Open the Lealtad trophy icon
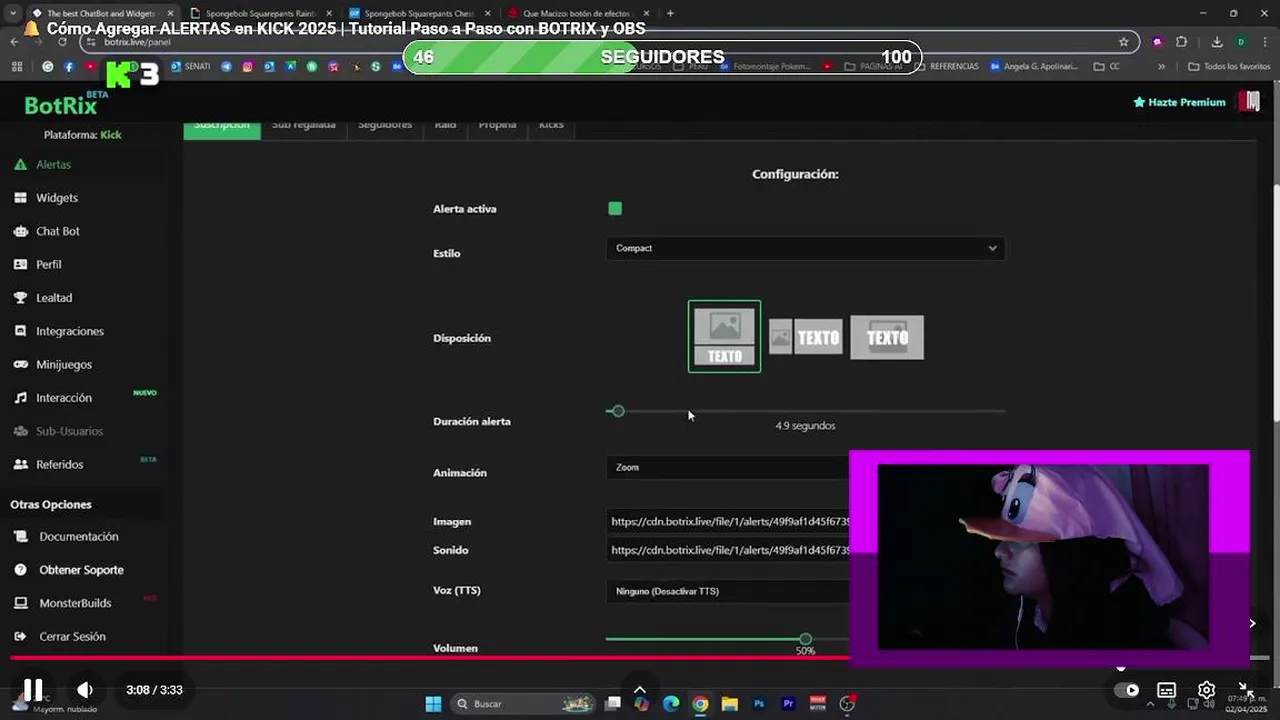 pyautogui.click(x=20, y=298)
